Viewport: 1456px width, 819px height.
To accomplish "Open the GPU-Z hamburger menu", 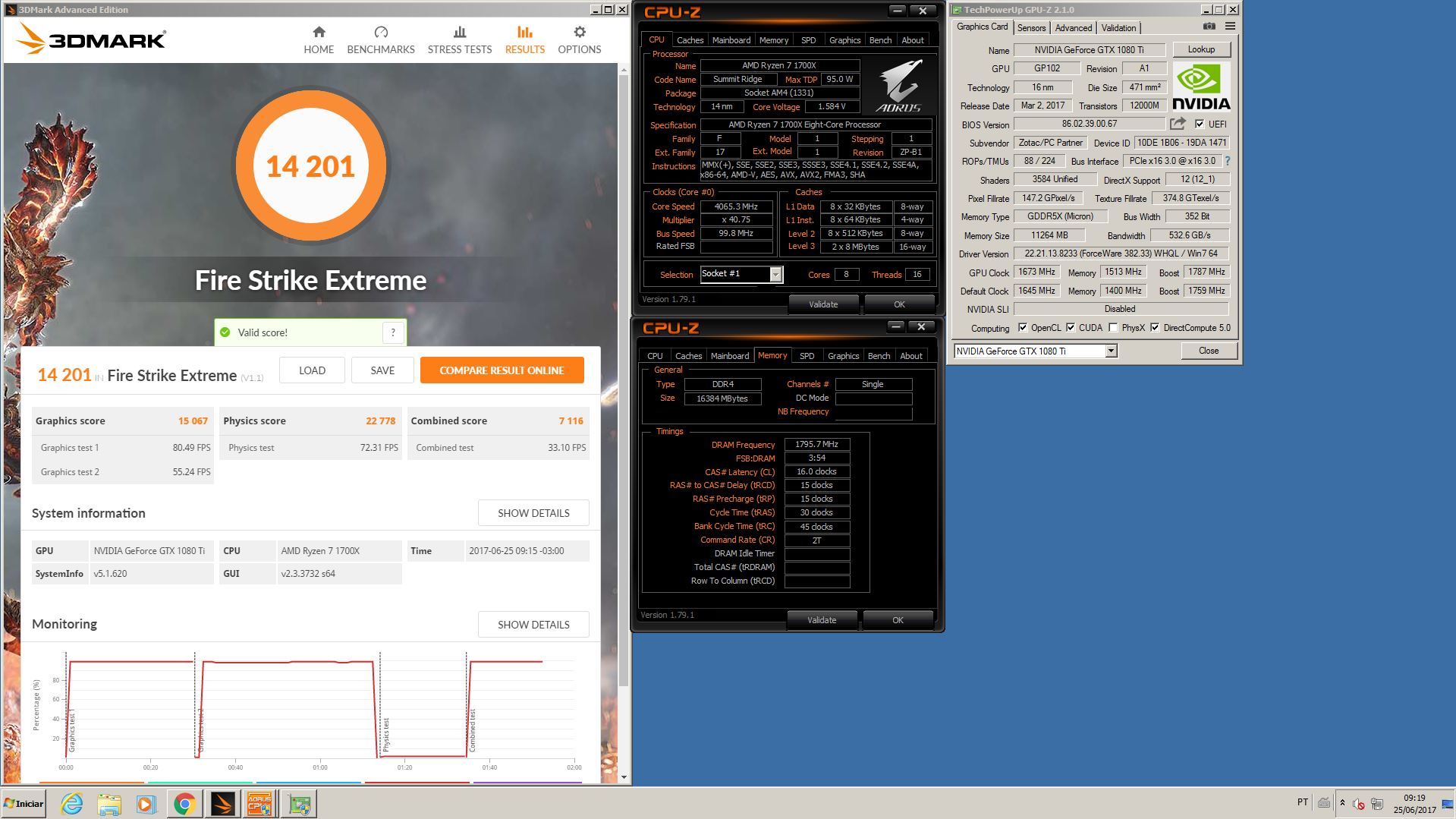I will (1230, 27).
